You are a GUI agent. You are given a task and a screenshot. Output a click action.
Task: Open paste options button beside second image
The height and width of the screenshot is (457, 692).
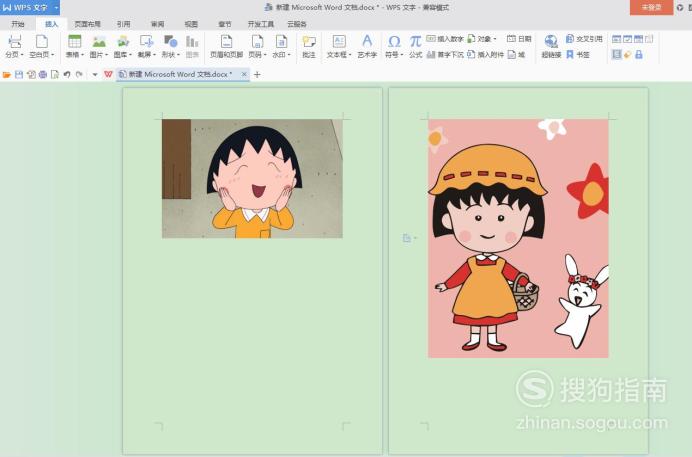point(410,238)
